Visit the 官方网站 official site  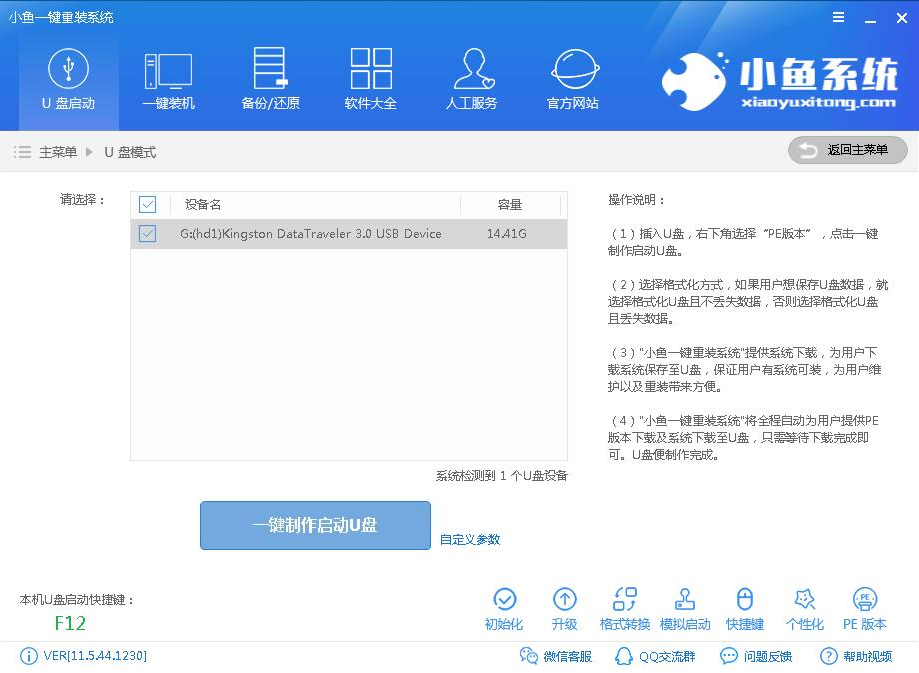click(x=573, y=80)
